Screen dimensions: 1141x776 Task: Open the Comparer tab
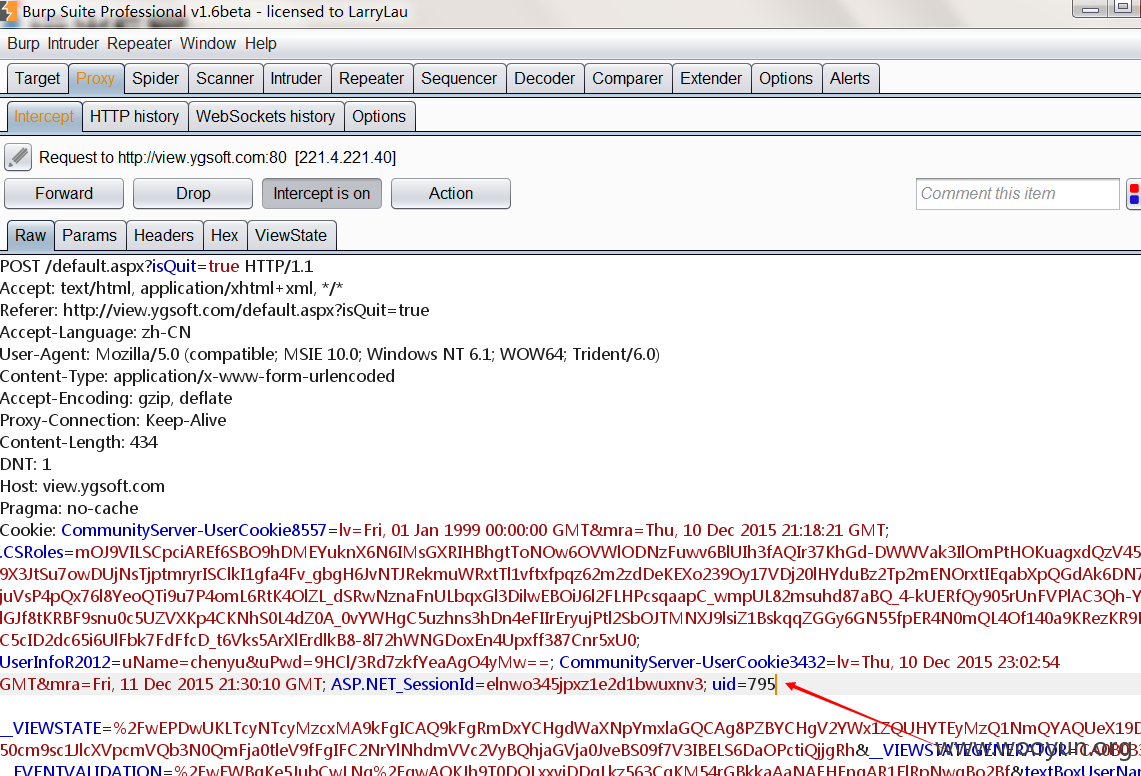tap(627, 79)
